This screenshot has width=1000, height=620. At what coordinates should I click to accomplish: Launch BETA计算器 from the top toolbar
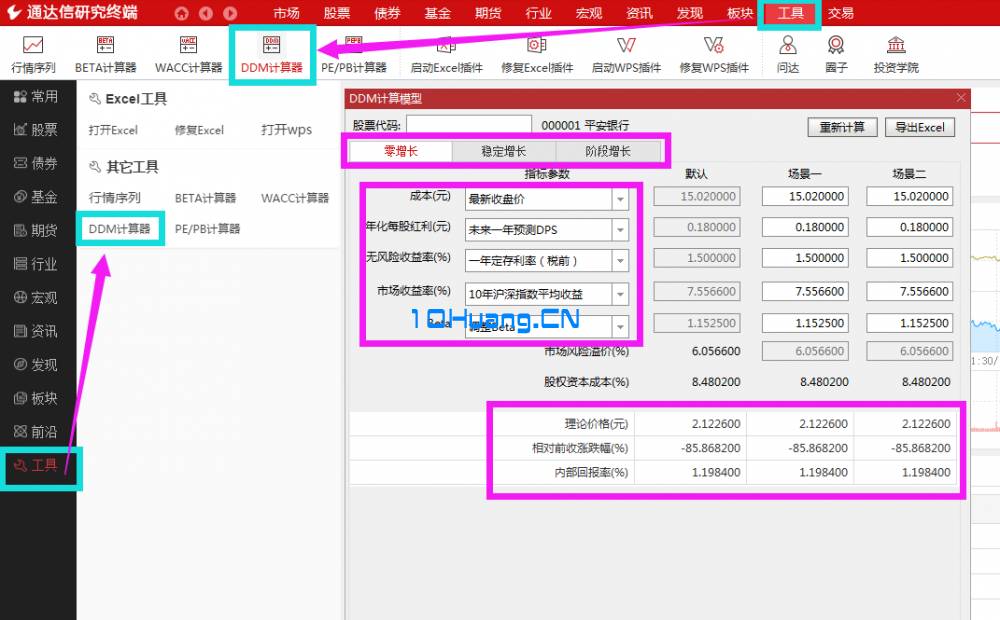click(105, 55)
